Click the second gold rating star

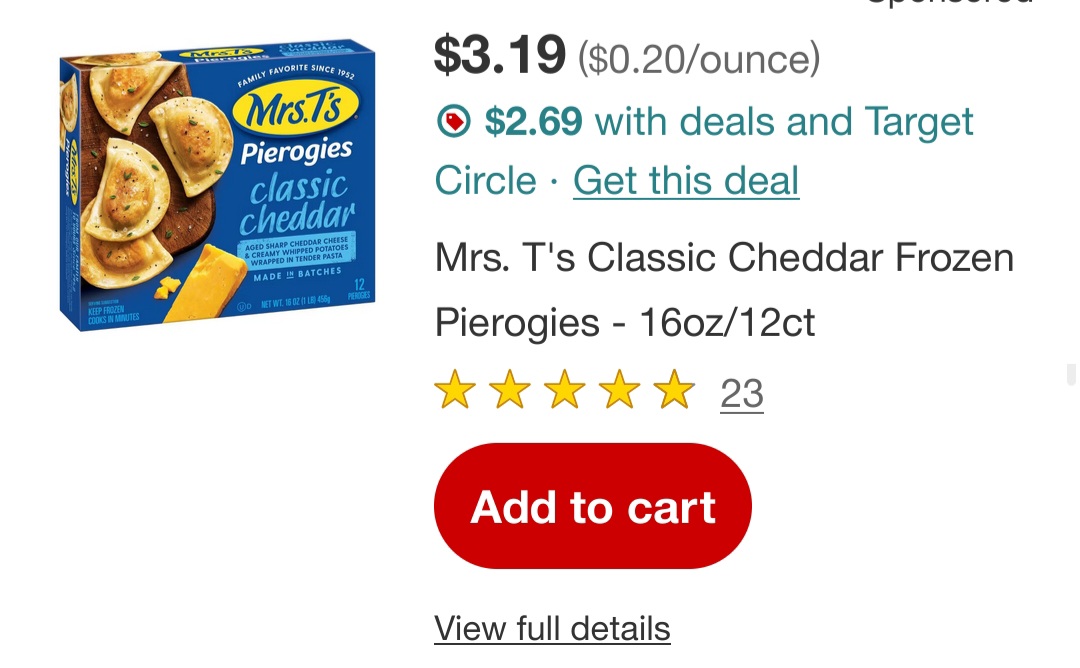click(510, 391)
